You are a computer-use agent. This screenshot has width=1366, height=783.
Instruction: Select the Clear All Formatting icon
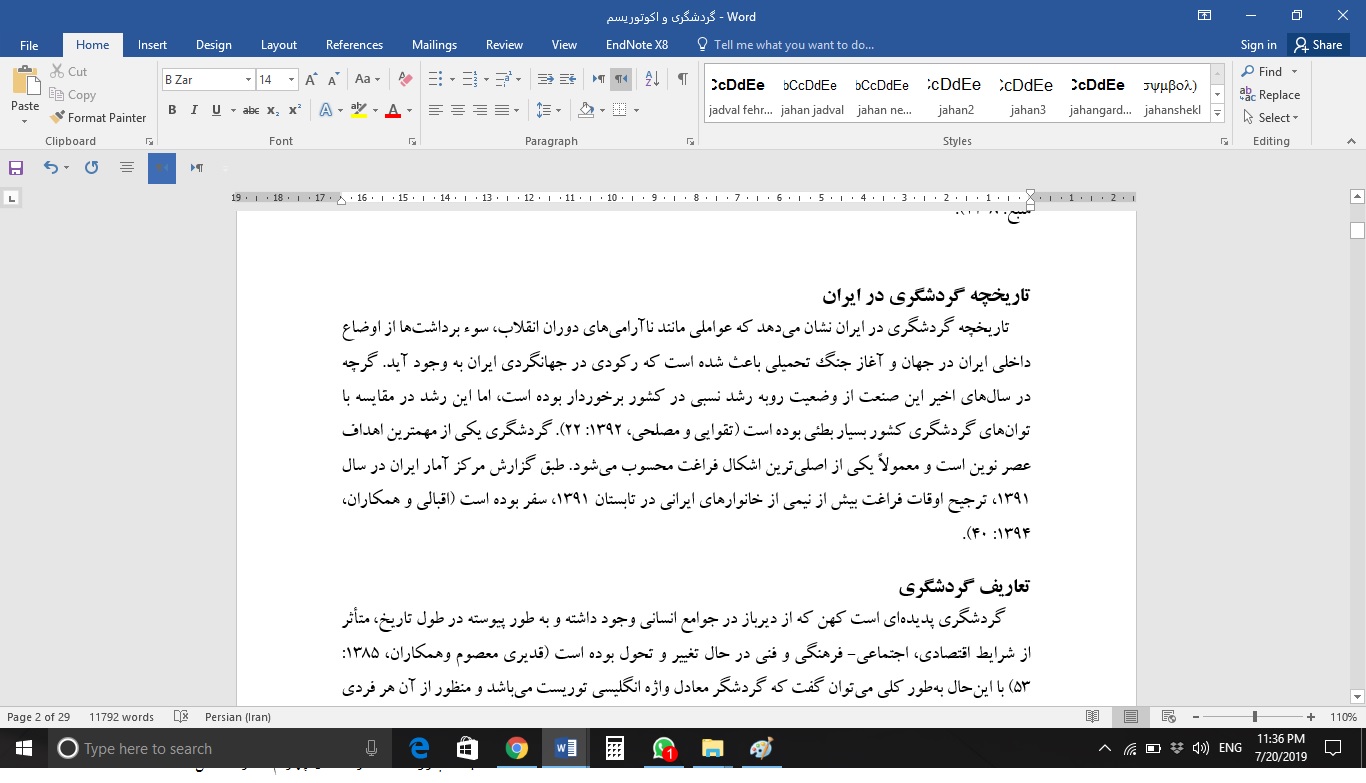(x=403, y=77)
